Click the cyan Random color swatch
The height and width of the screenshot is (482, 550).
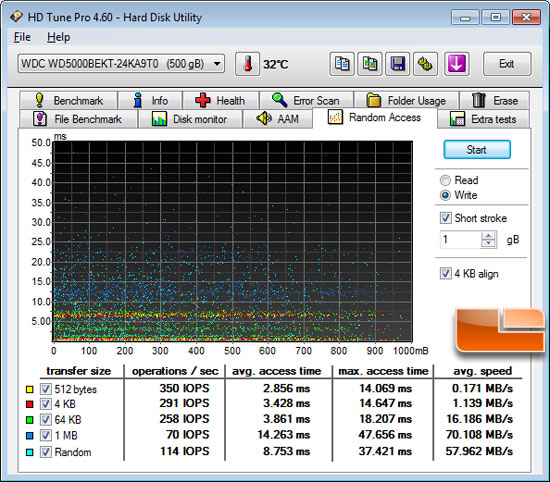tap(30, 452)
